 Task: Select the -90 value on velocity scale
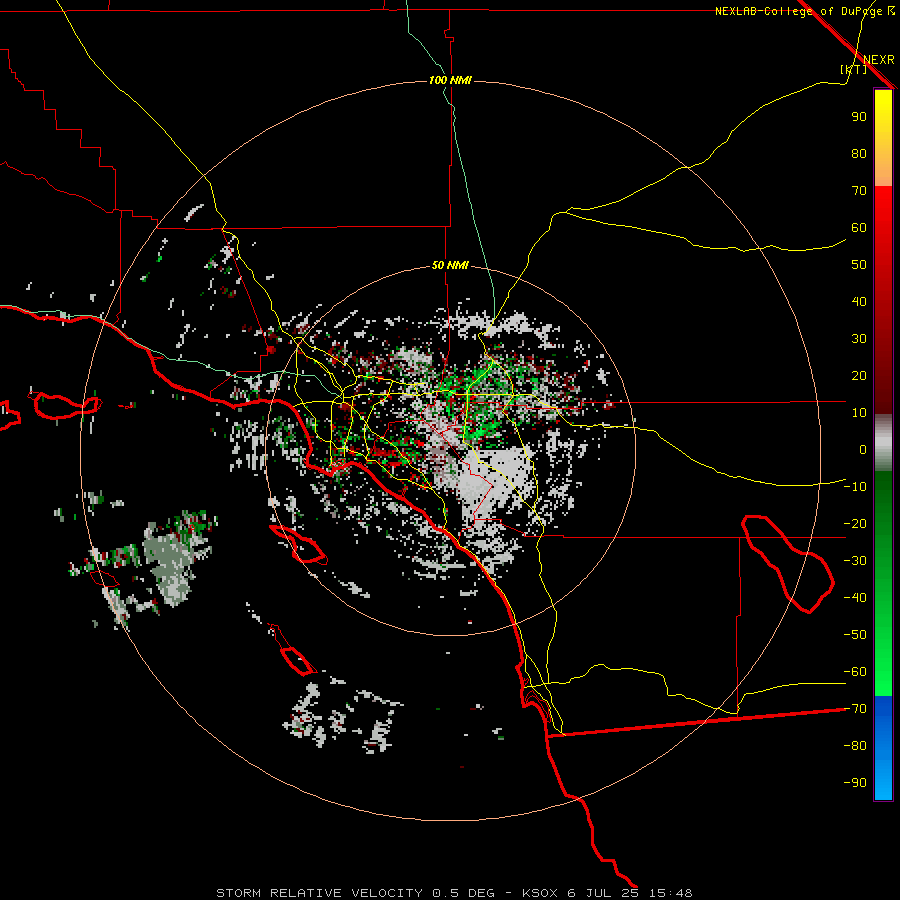tap(855, 783)
